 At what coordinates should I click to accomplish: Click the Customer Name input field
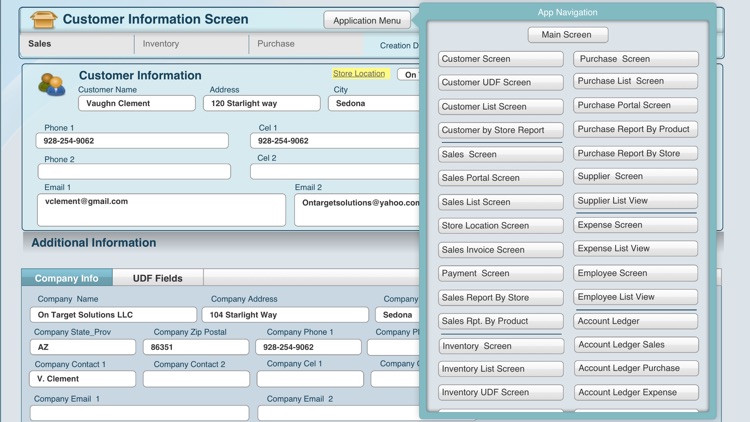[137, 103]
